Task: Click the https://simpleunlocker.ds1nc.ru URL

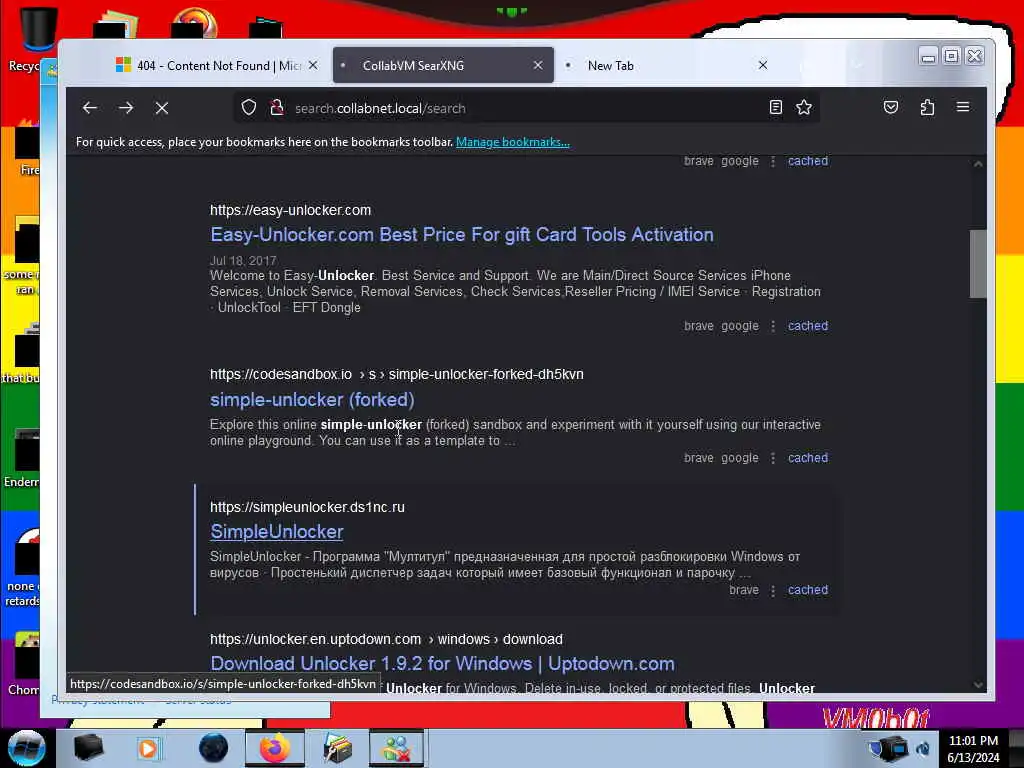Action: click(x=307, y=507)
